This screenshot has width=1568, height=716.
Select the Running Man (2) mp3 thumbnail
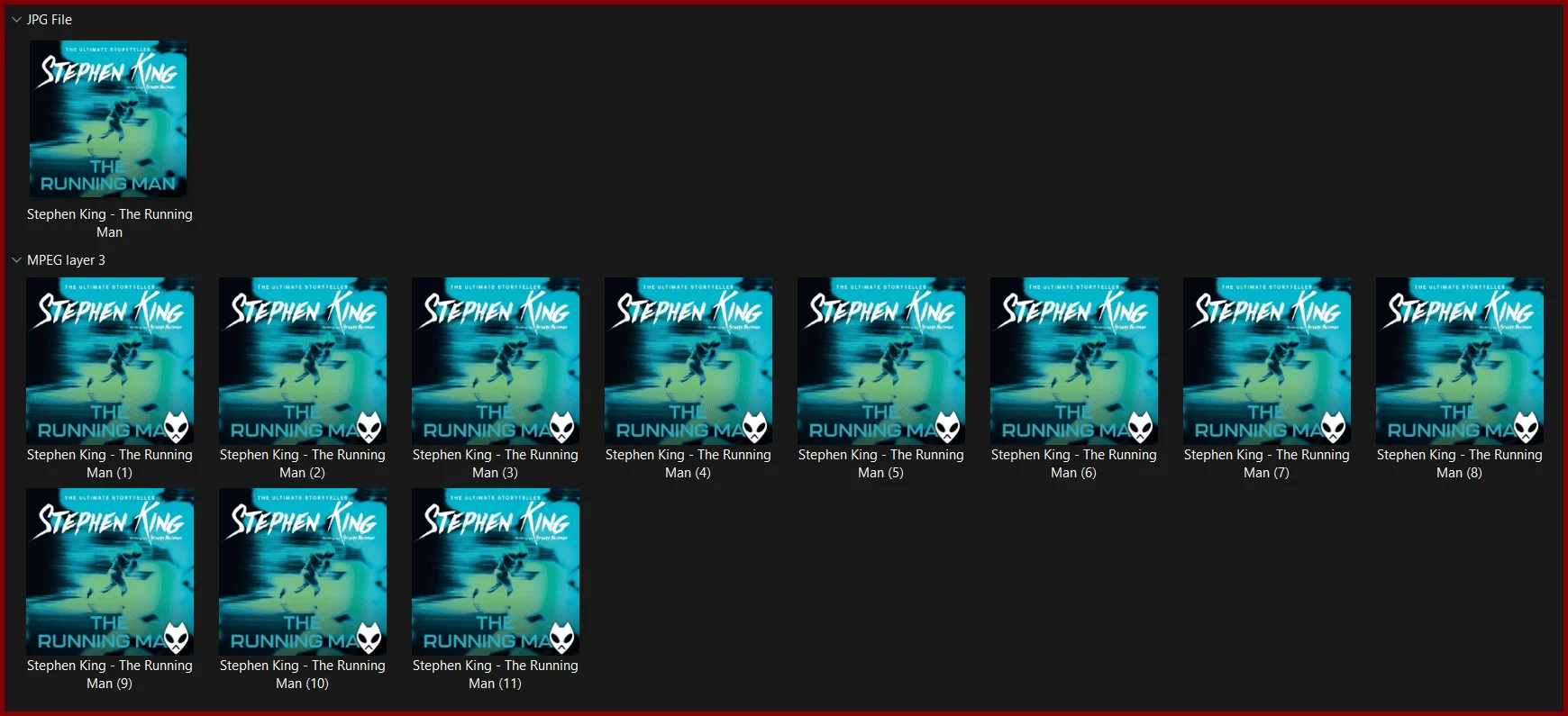click(x=303, y=361)
